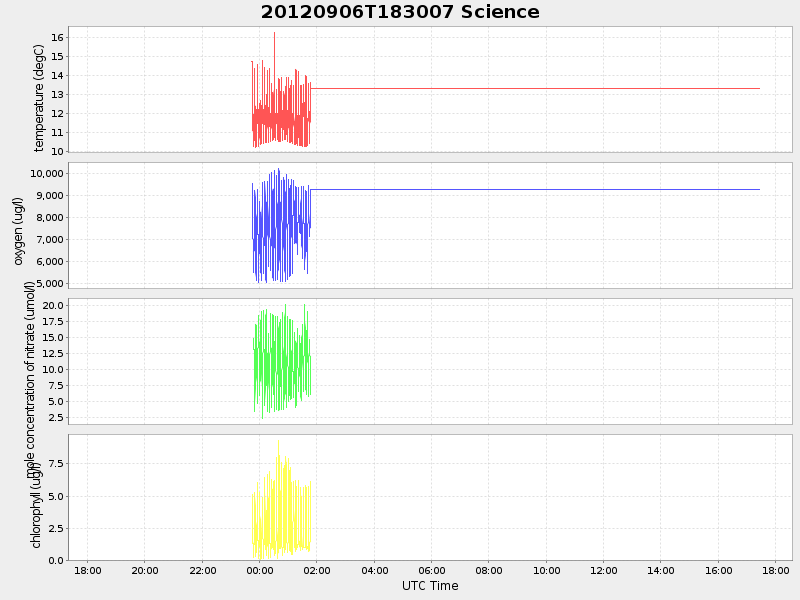This screenshot has width=800, height=600.
Task: Click the '13' temperature axis value
Action: [x=57, y=94]
